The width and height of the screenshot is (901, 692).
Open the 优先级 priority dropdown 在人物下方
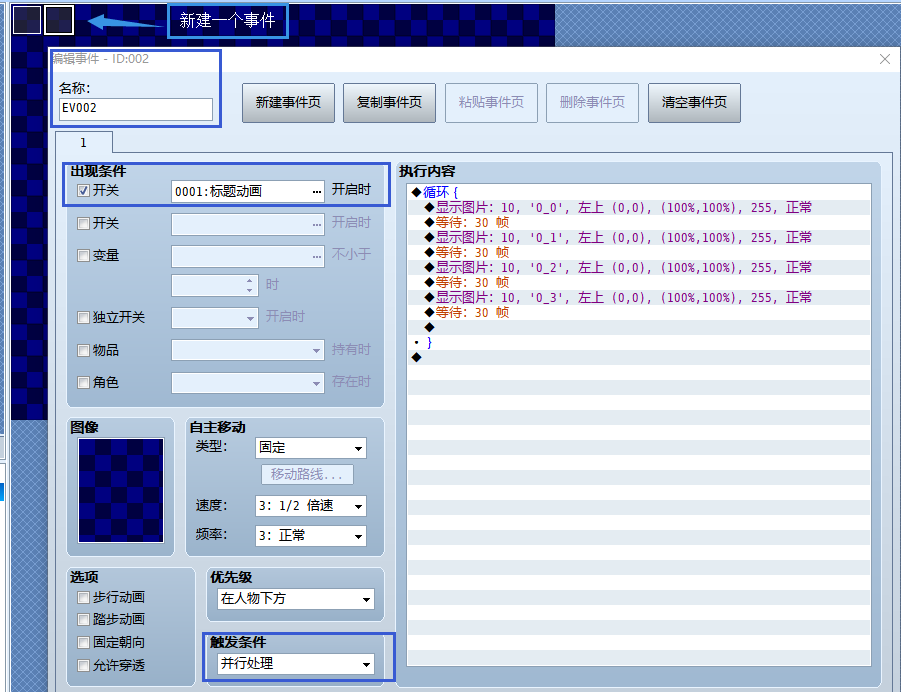coord(296,599)
